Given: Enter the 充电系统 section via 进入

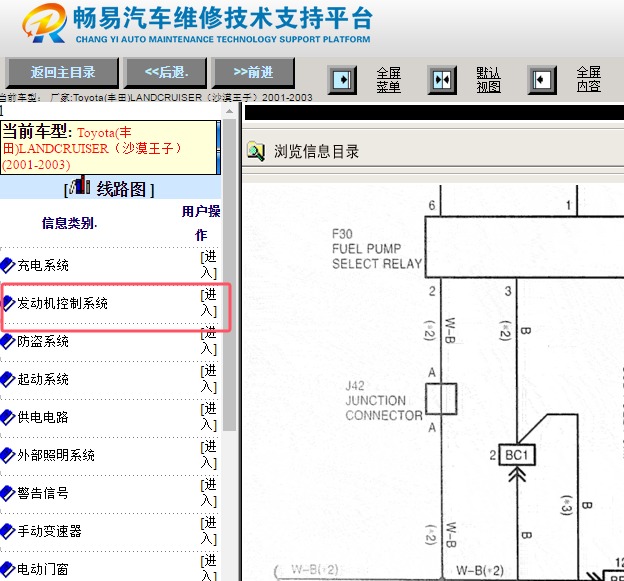Looking at the screenshot, I should click(209, 265).
